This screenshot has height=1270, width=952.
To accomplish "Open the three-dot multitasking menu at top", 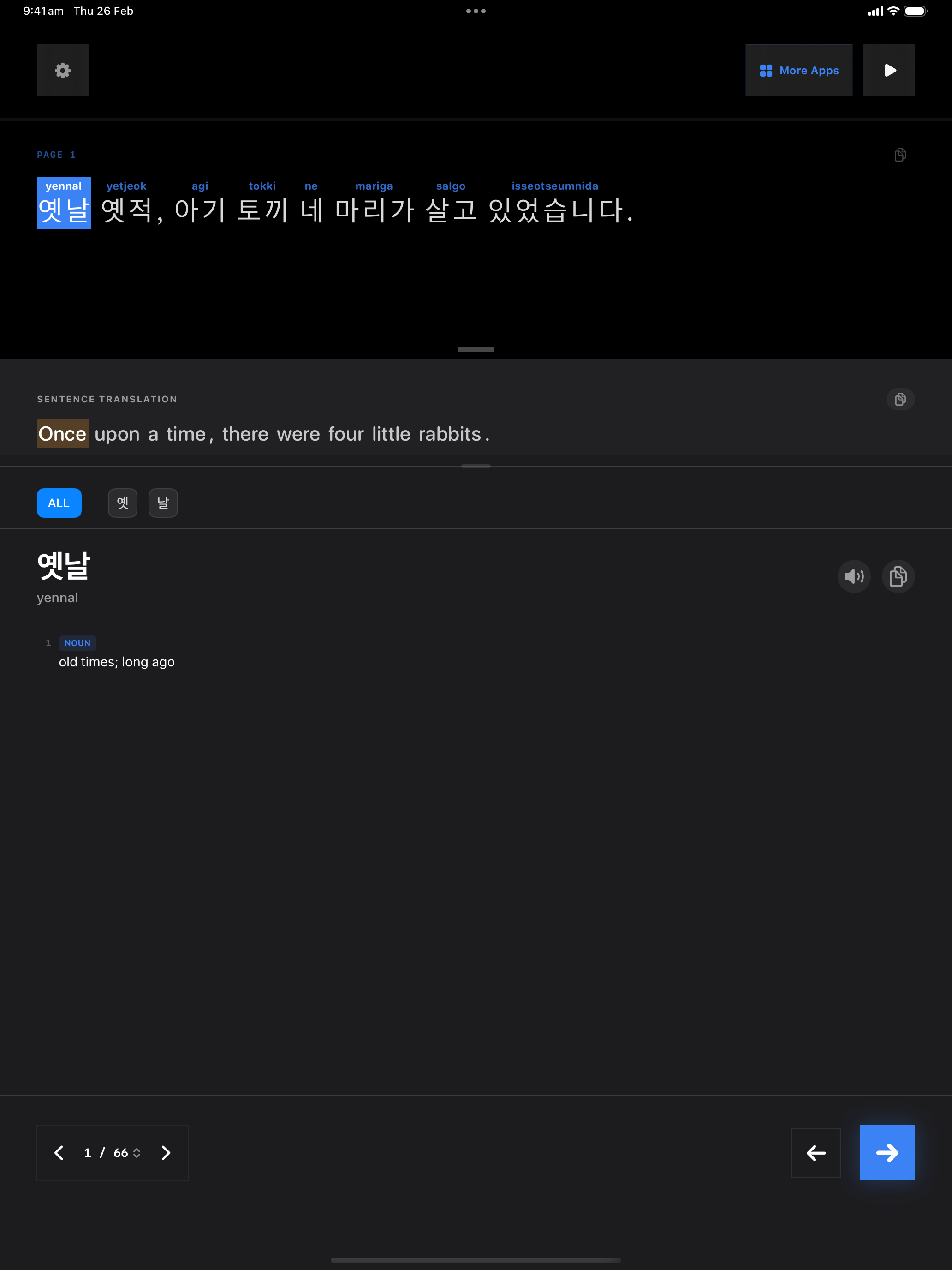I will tap(476, 11).
